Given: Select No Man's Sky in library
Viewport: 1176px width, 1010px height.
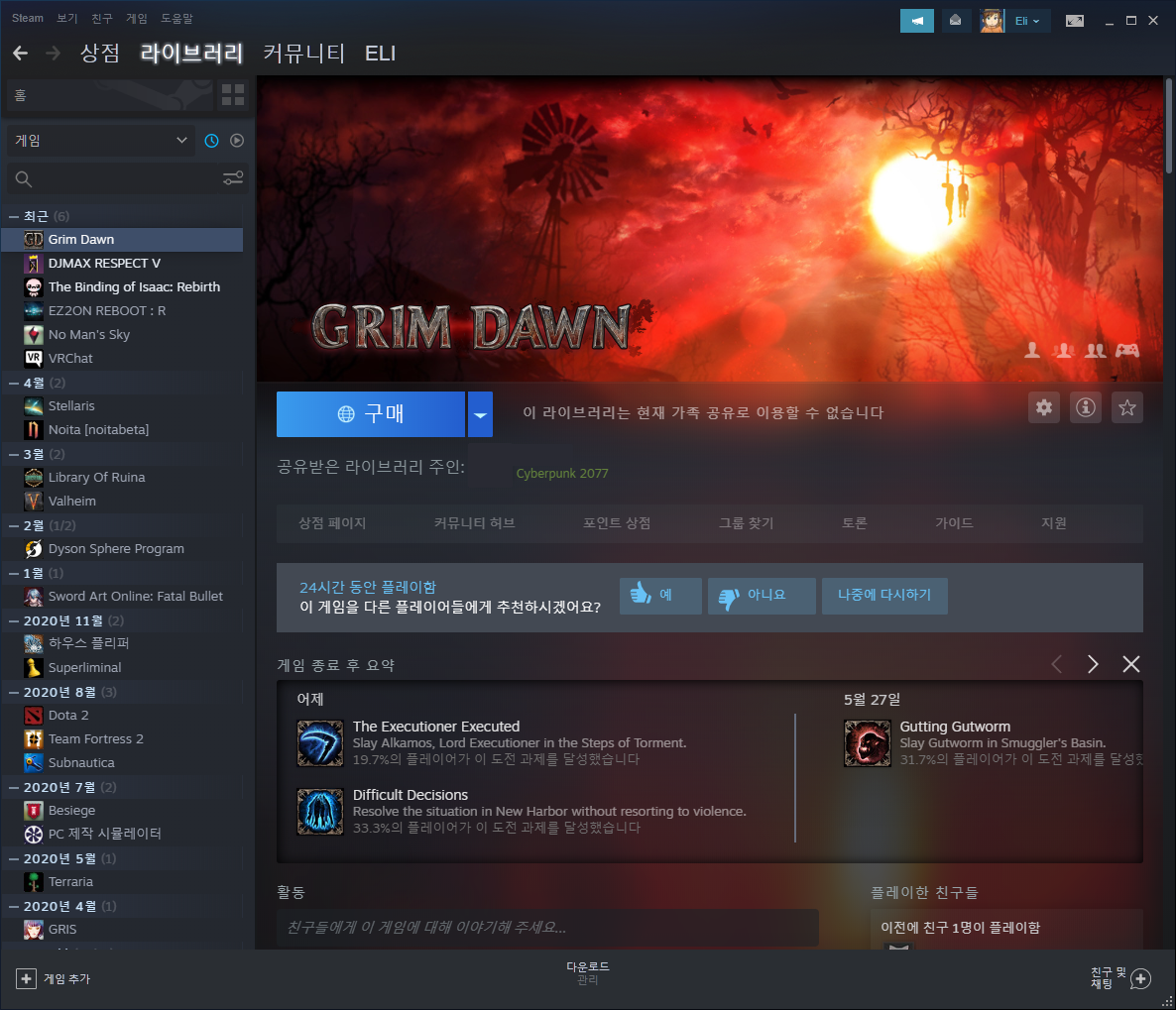Looking at the screenshot, I should pyautogui.click(x=123, y=334).
